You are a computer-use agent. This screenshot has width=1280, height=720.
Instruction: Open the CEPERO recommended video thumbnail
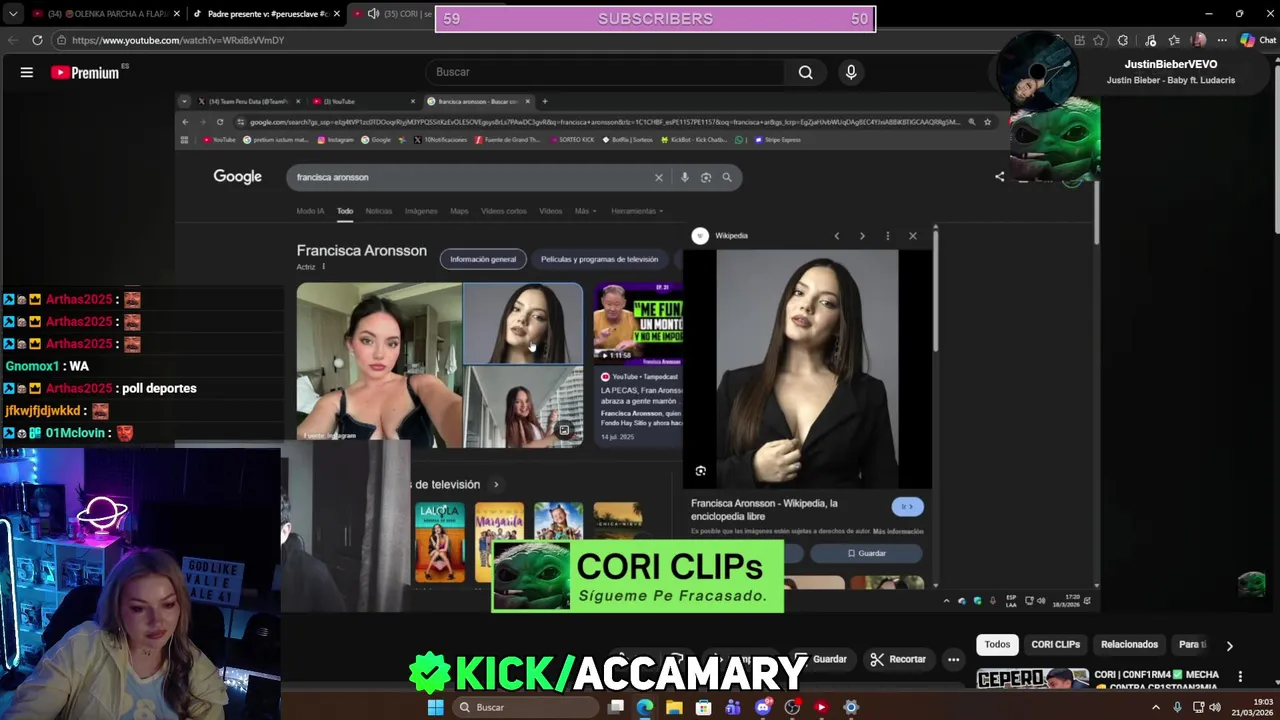1032,680
